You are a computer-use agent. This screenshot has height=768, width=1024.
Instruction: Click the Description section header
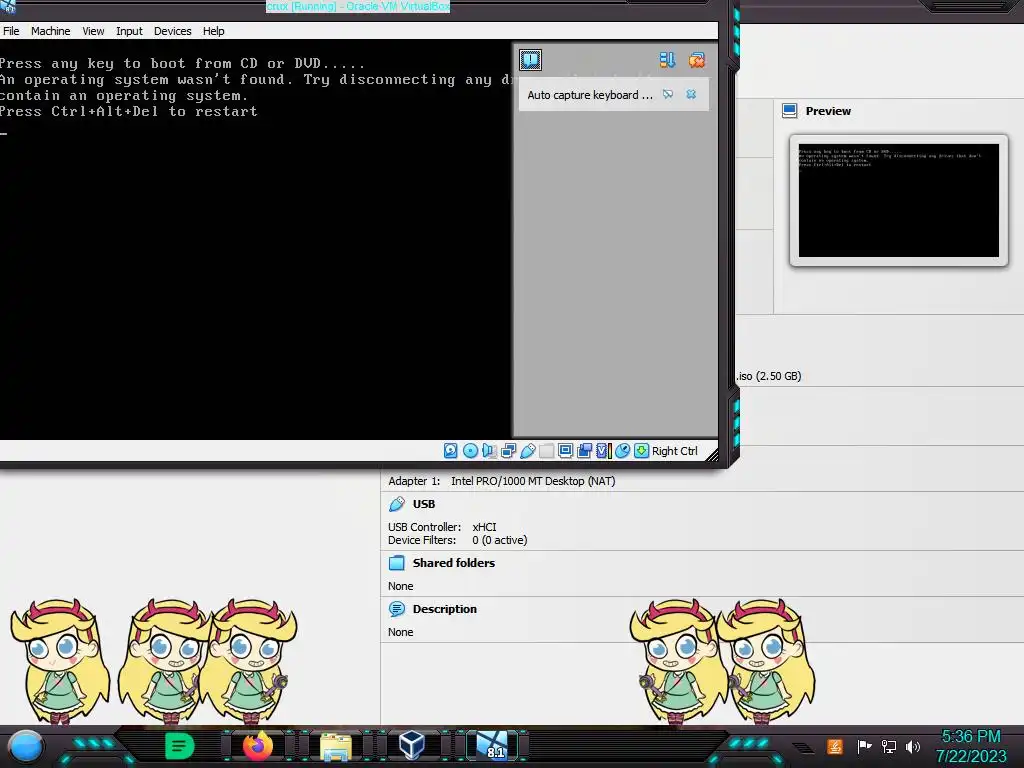[x=445, y=609]
